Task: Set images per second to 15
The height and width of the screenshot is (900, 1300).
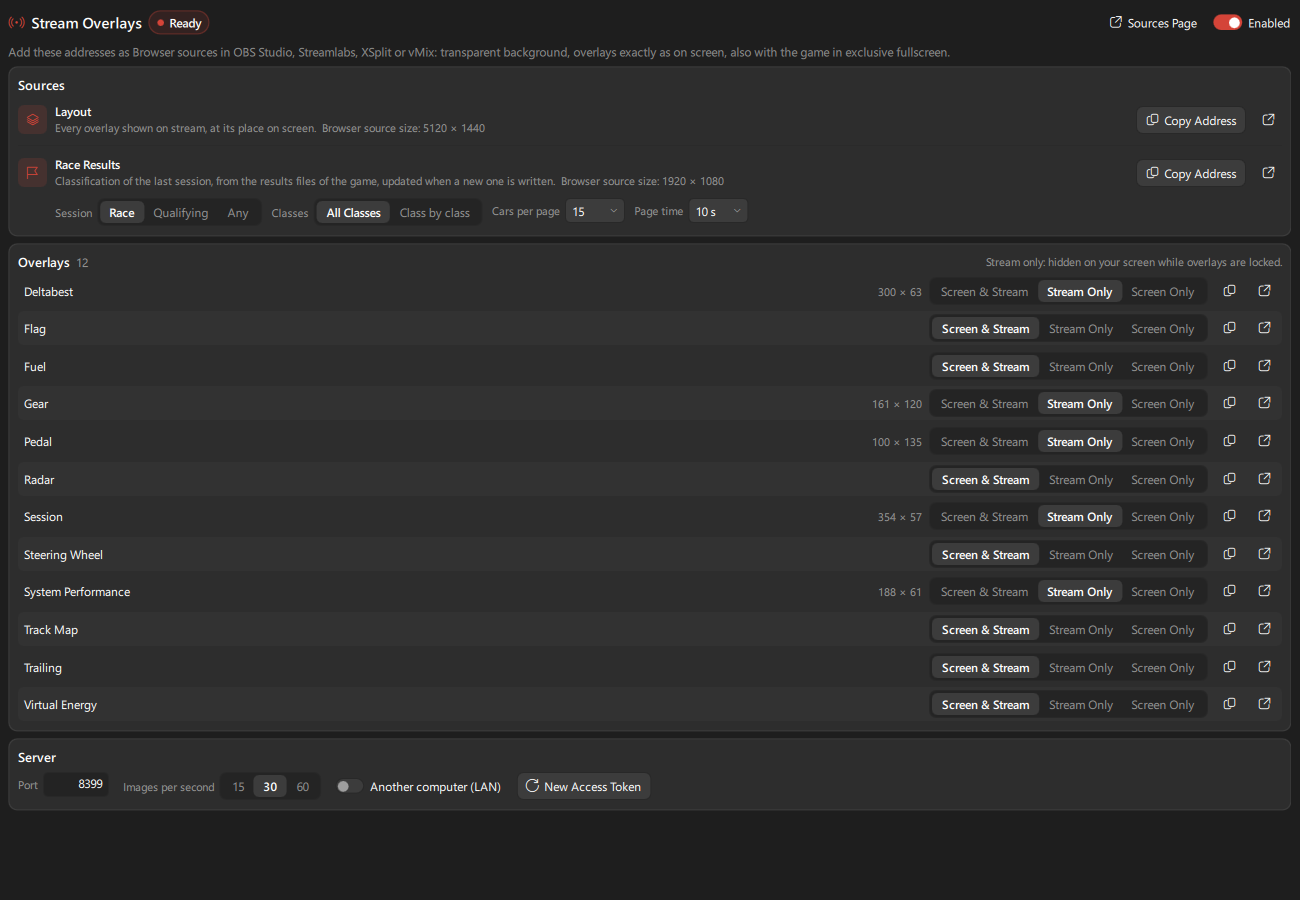Action: (238, 787)
